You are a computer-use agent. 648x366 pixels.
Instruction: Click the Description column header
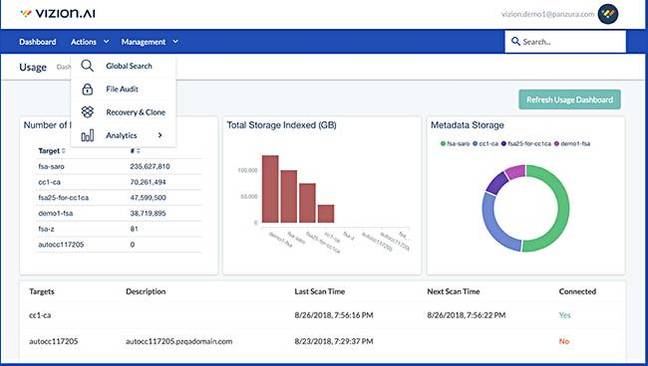tap(145, 291)
